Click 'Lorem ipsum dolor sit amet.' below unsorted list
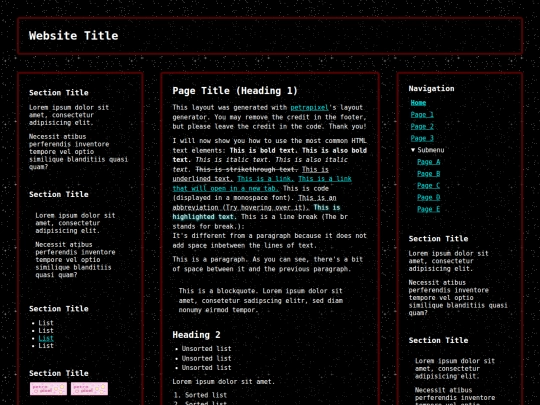Screen dimensions: 540x405 click(x=224, y=382)
